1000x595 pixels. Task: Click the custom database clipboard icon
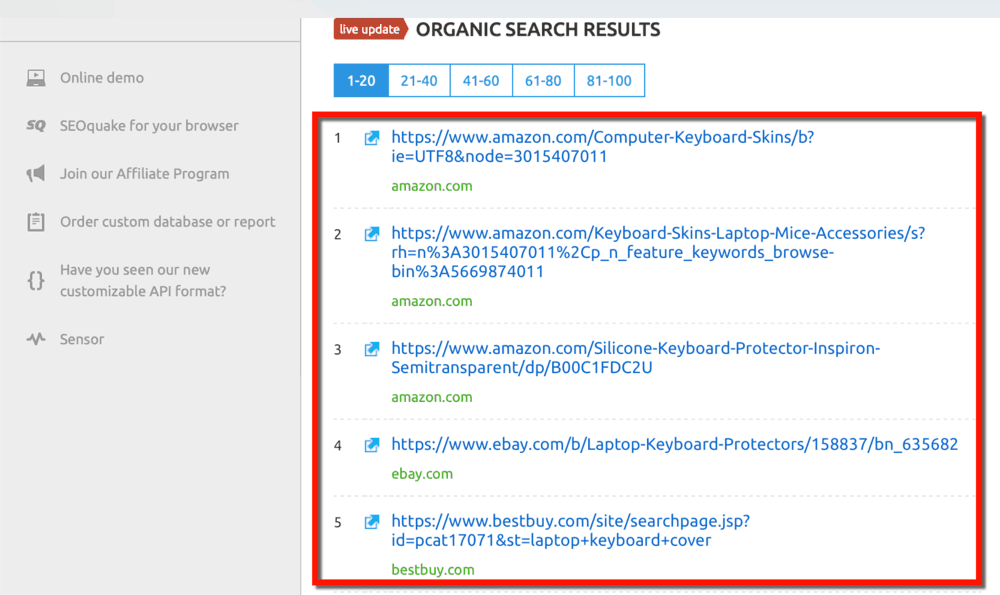(36, 221)
